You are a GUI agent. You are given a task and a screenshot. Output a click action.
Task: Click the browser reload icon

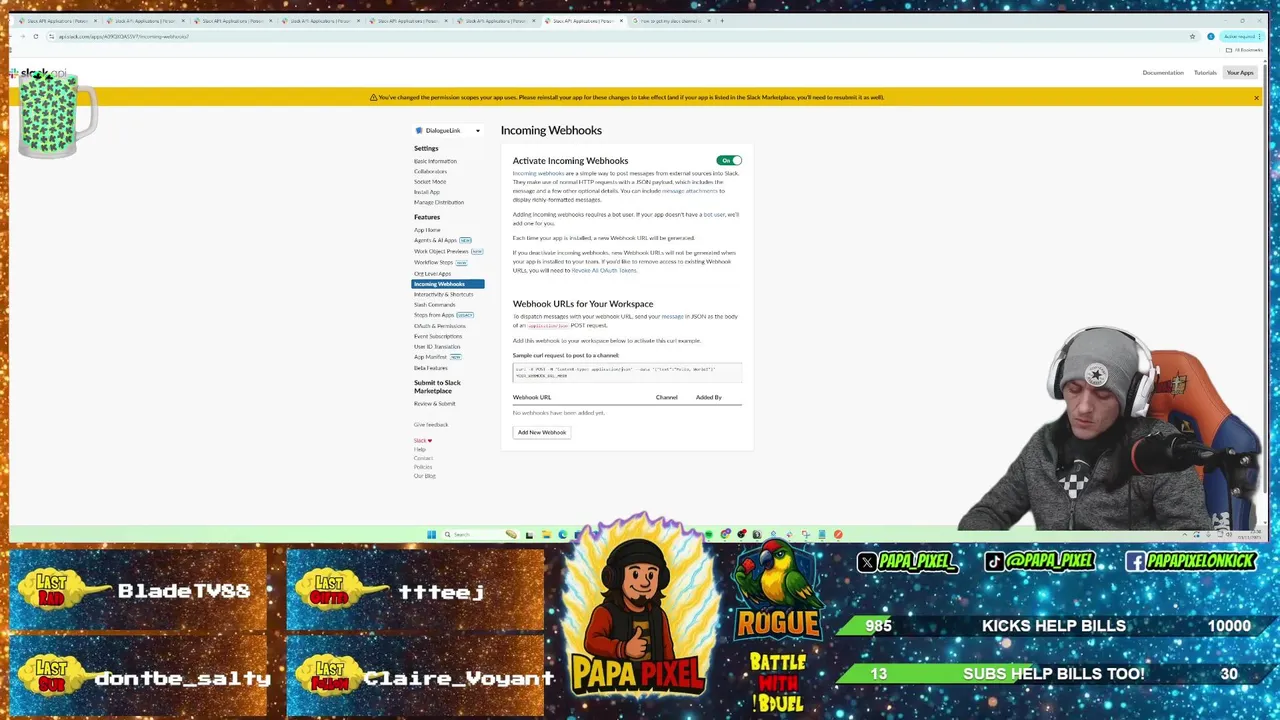[35, 36]
